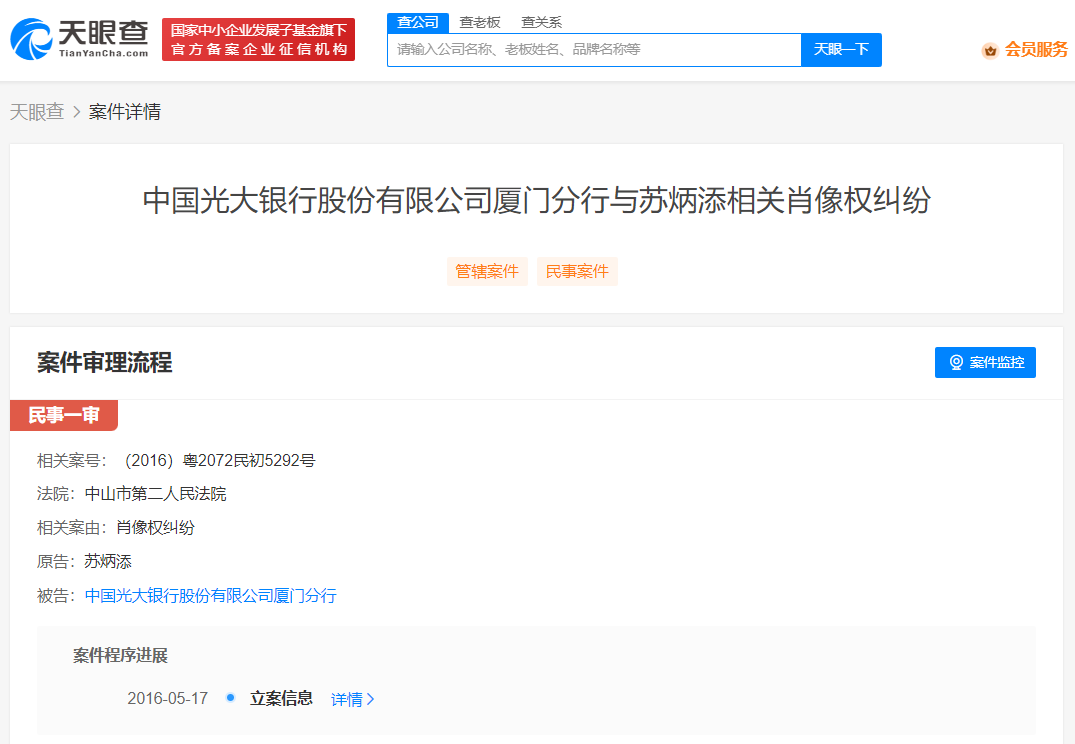This screenshot has height=744, width=1075.
Task: Expand 详情 link for 立案信息
Action: 352,699
